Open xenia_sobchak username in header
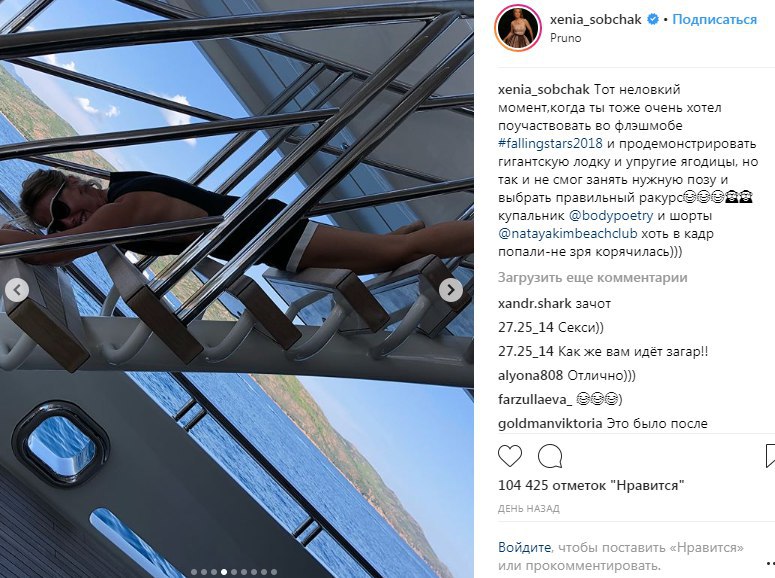This screenshot has width=775, height=578. point(596,20)
